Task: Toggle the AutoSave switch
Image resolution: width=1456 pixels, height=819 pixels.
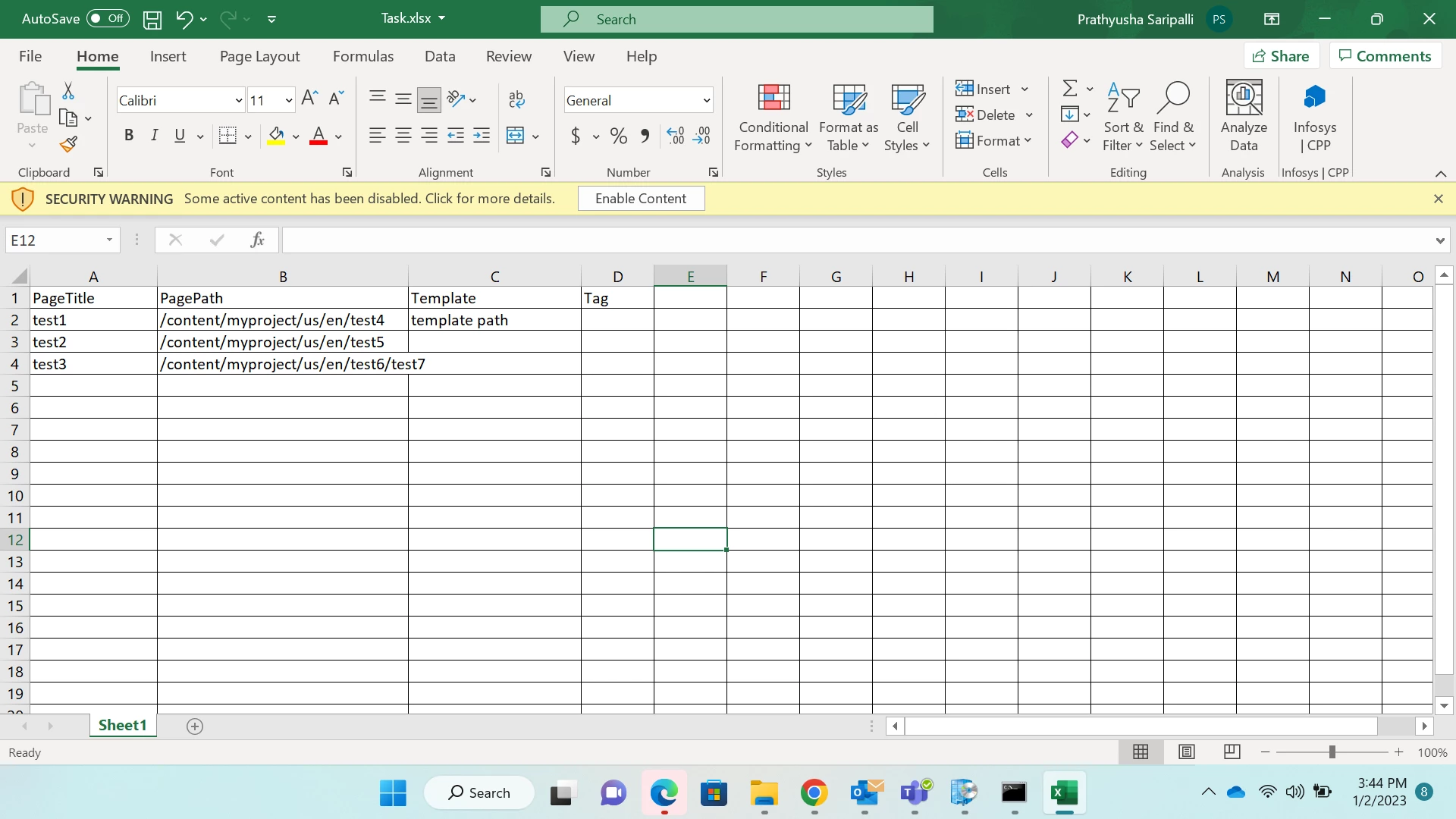Action: [x=107, y=18]
